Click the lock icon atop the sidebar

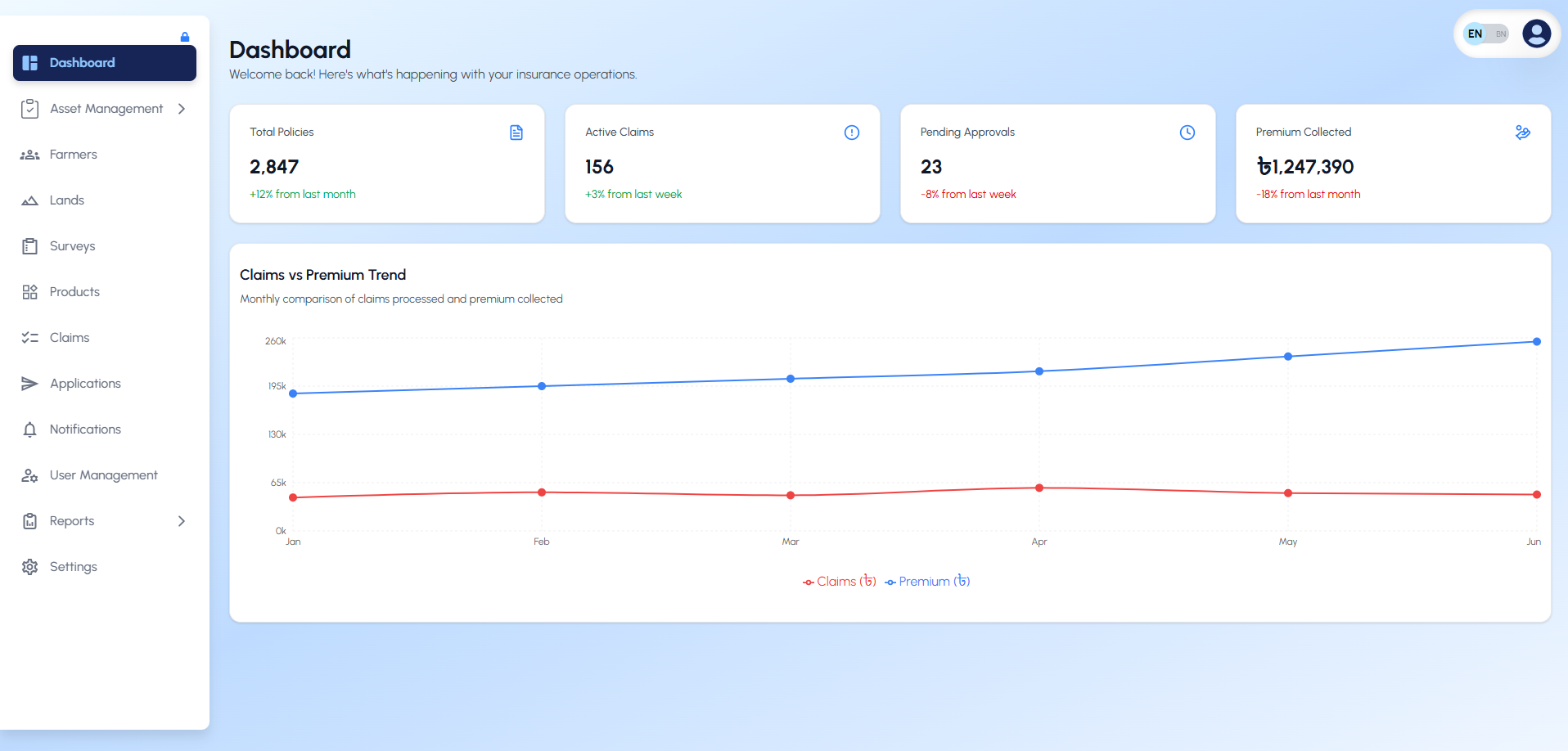(x=185, y=37)
